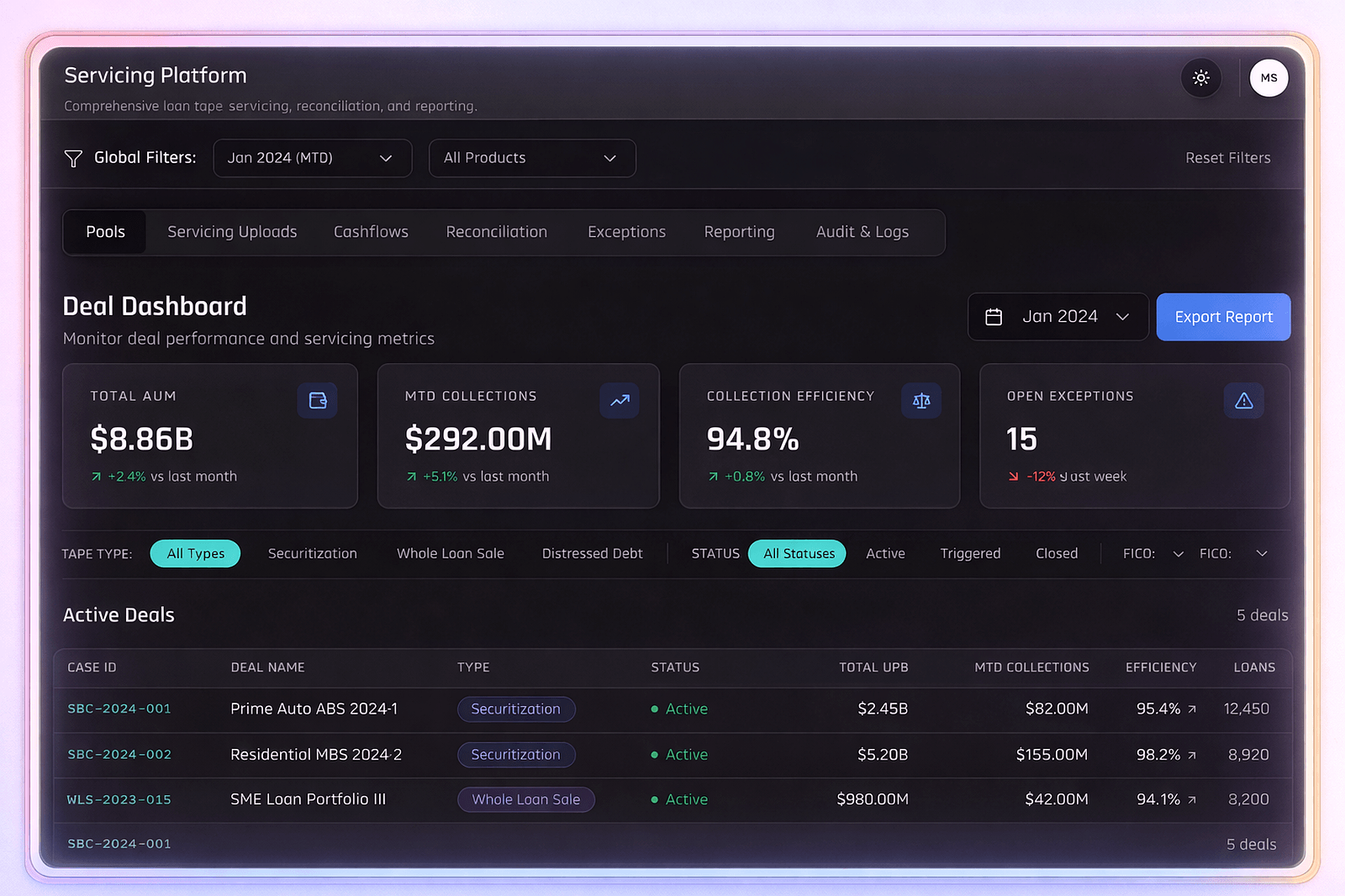Select the SME Loan Portfolio III row
The width and height of the screenshot is (1345, 896).
tap(308, 799)
